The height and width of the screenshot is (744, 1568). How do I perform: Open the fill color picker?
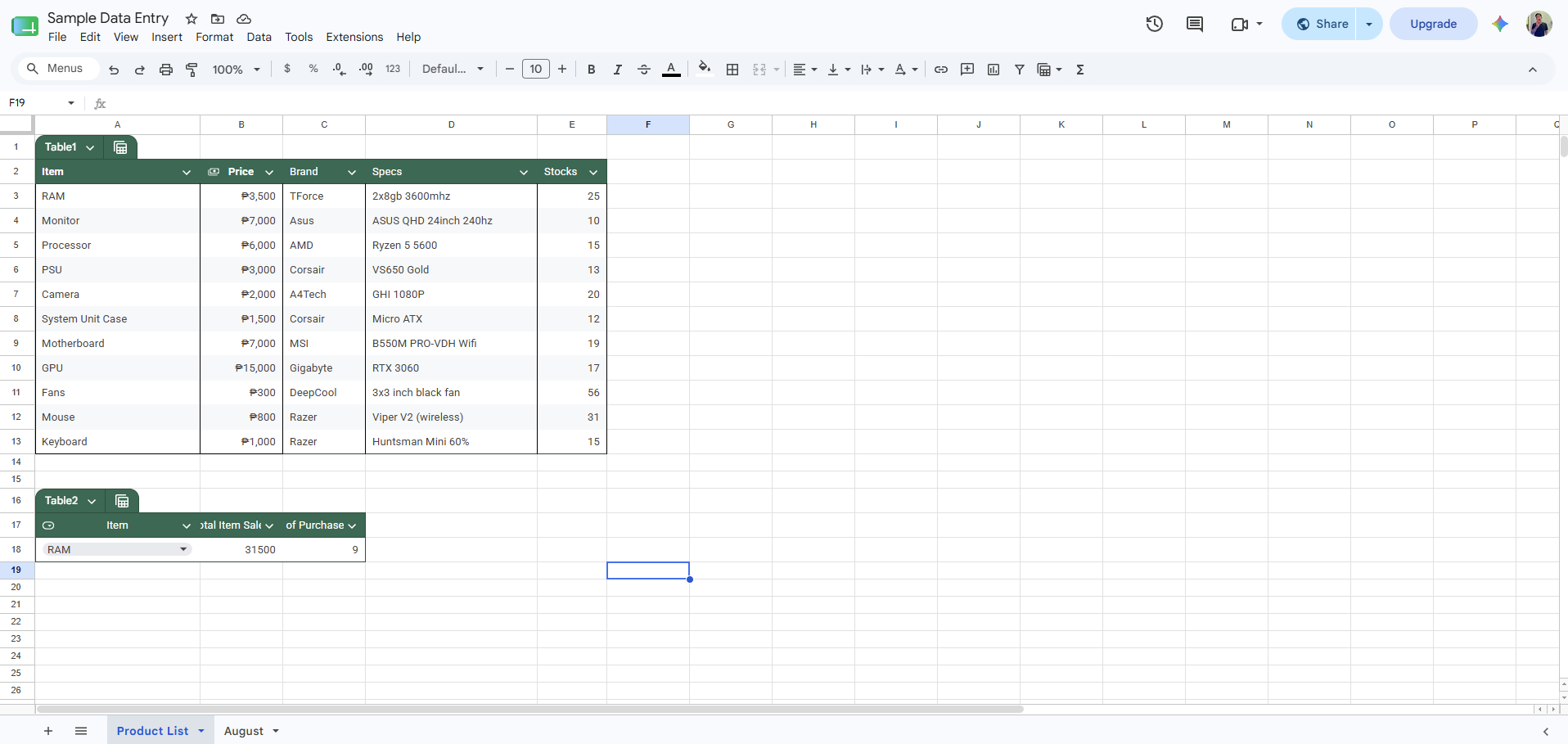click(x=705, y=70)
